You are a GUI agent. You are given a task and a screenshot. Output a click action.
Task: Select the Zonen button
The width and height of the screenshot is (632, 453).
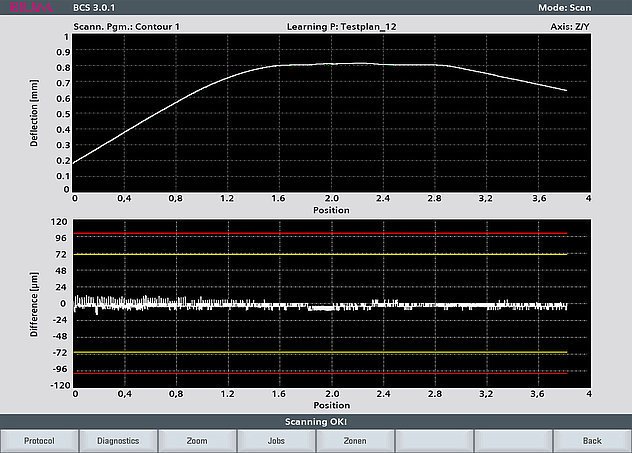tap(355, 440)
